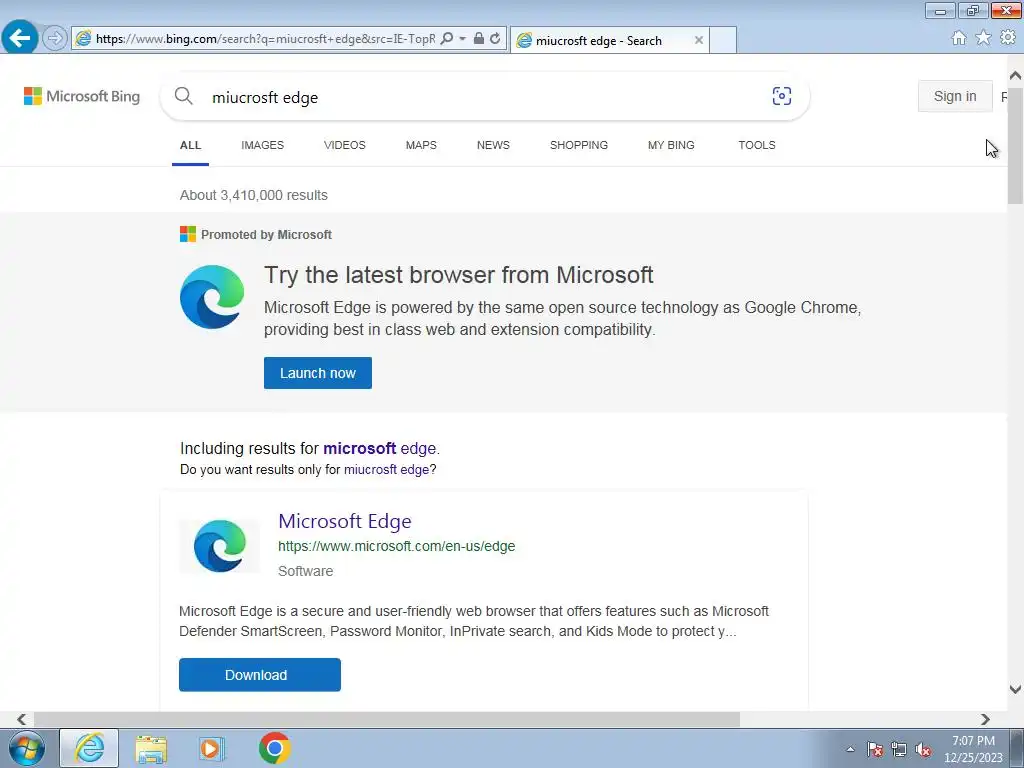
Task: Click the large Edge logo in the promo
Action: [212, 297]
